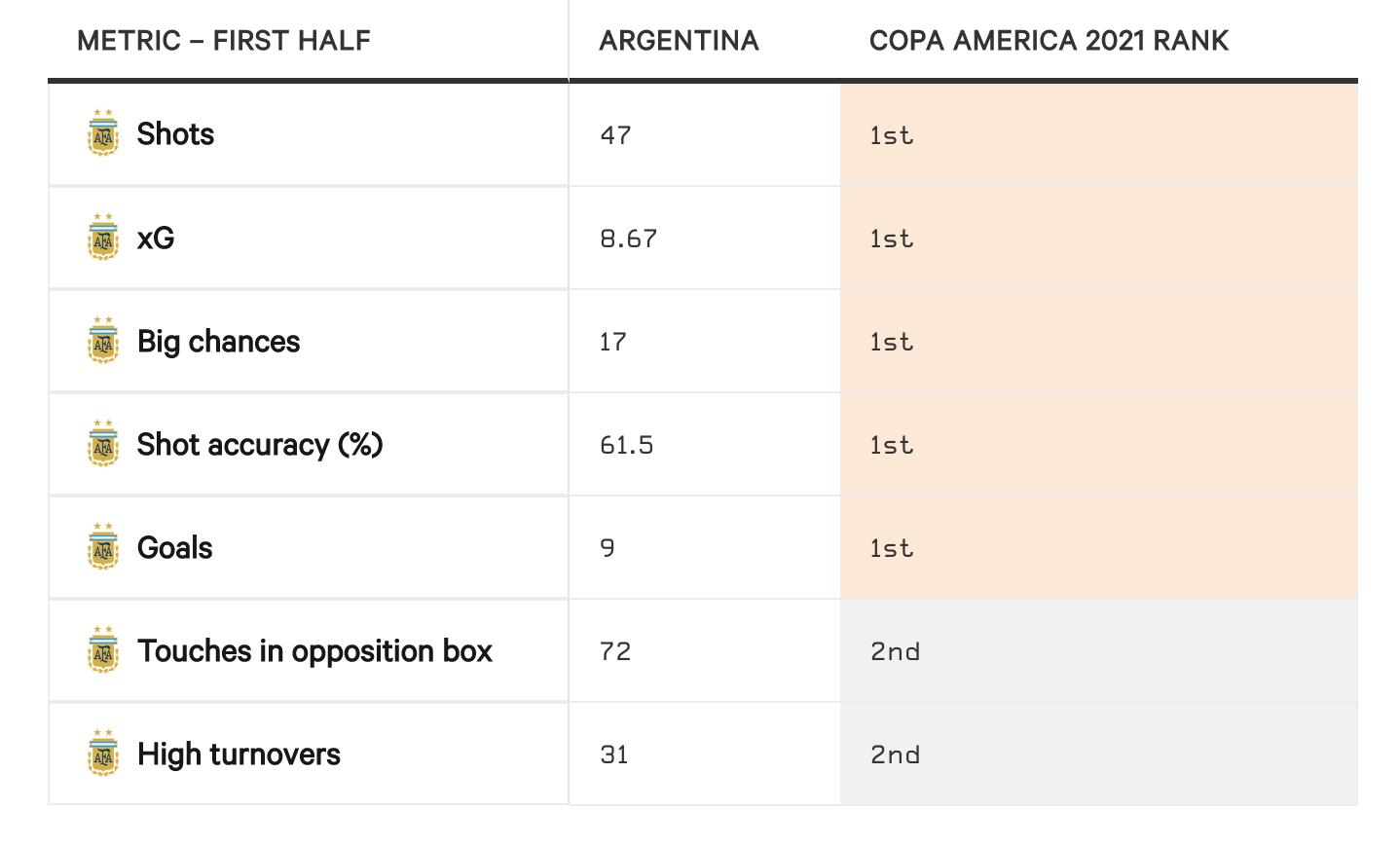Click the High turnovers value 31
Viewport: 1400px width, 847px height.
tap(614, 755)
